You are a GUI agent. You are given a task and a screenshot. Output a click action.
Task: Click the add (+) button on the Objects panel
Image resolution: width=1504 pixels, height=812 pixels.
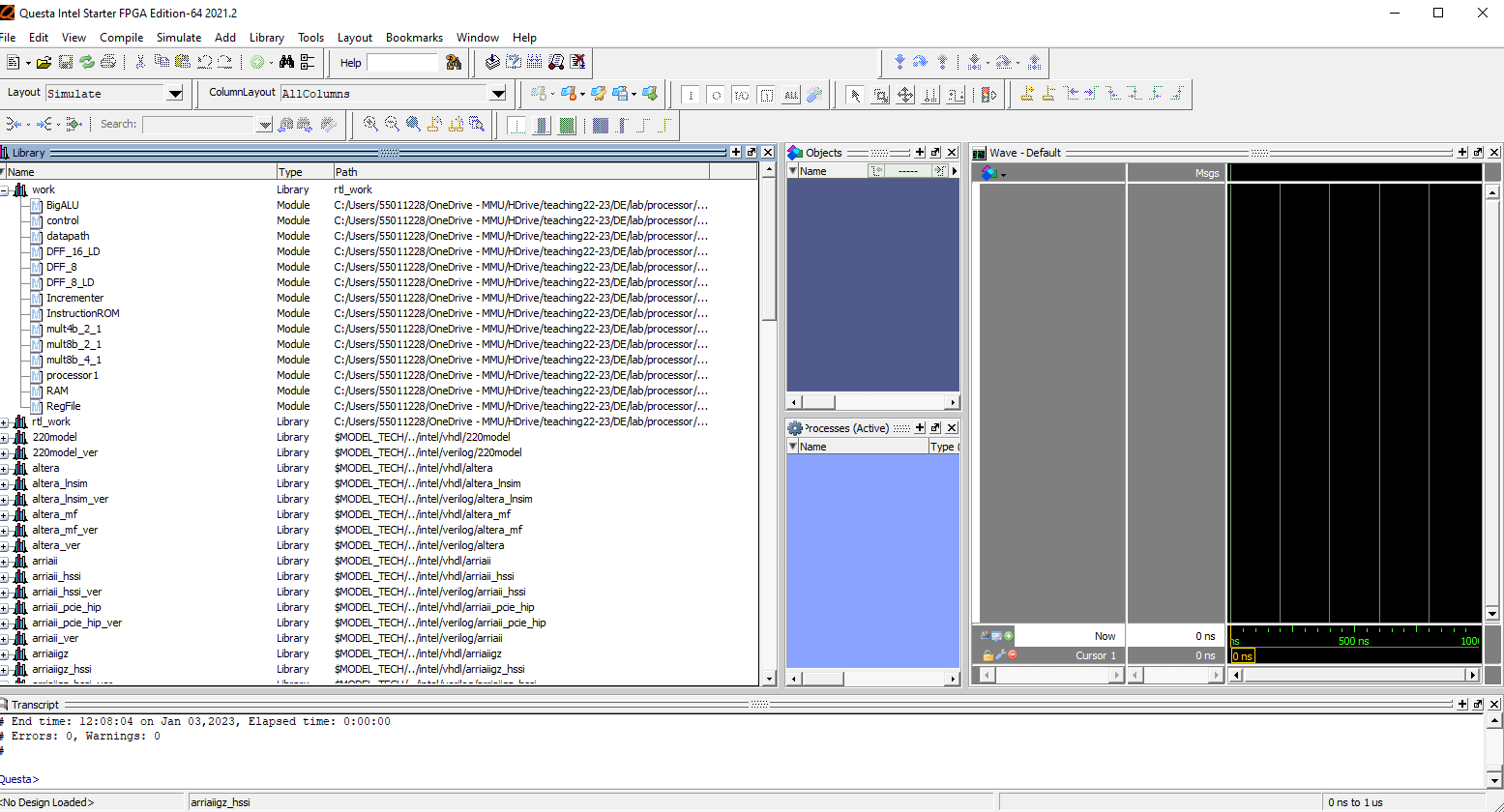[x=919, y=152]
